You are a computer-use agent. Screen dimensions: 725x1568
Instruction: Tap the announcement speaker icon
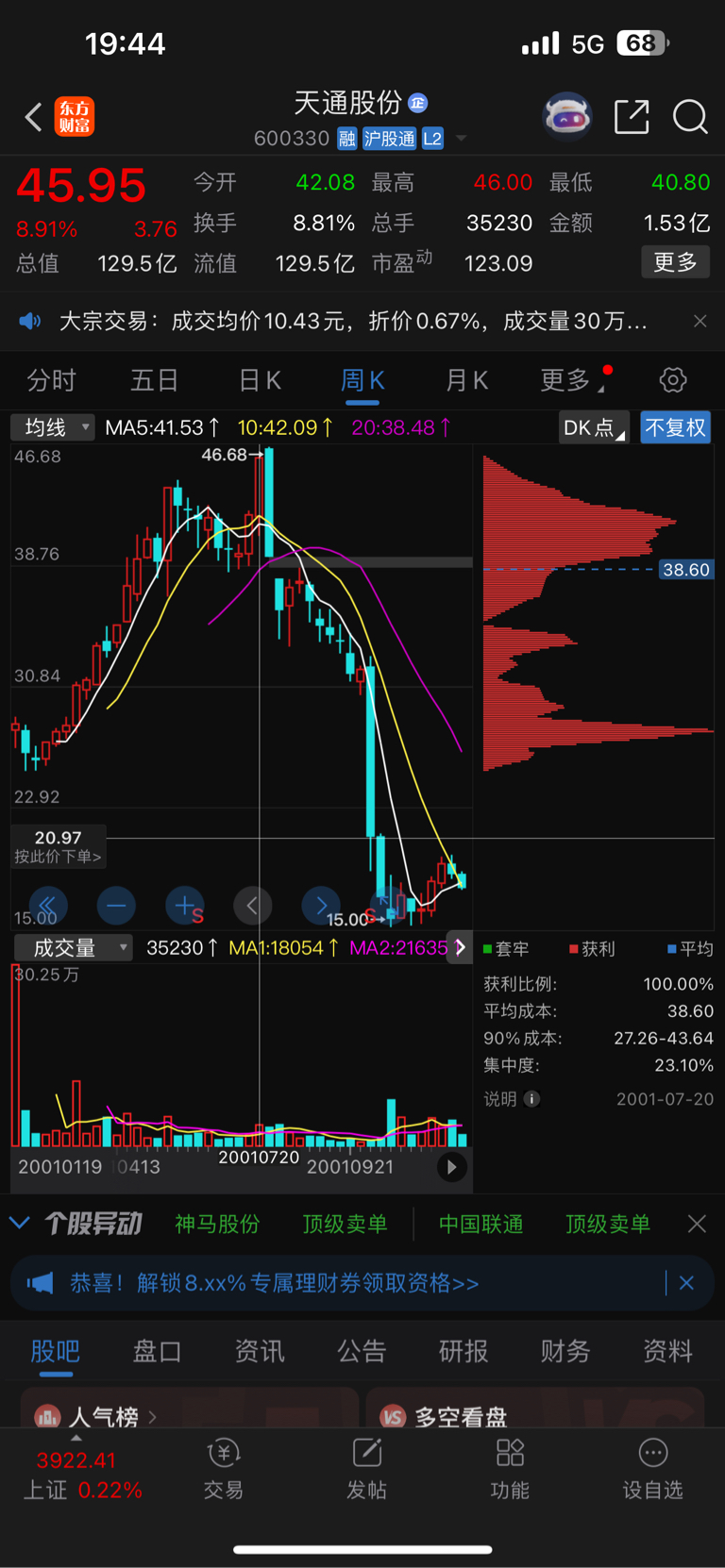click(x=30, y=322)
